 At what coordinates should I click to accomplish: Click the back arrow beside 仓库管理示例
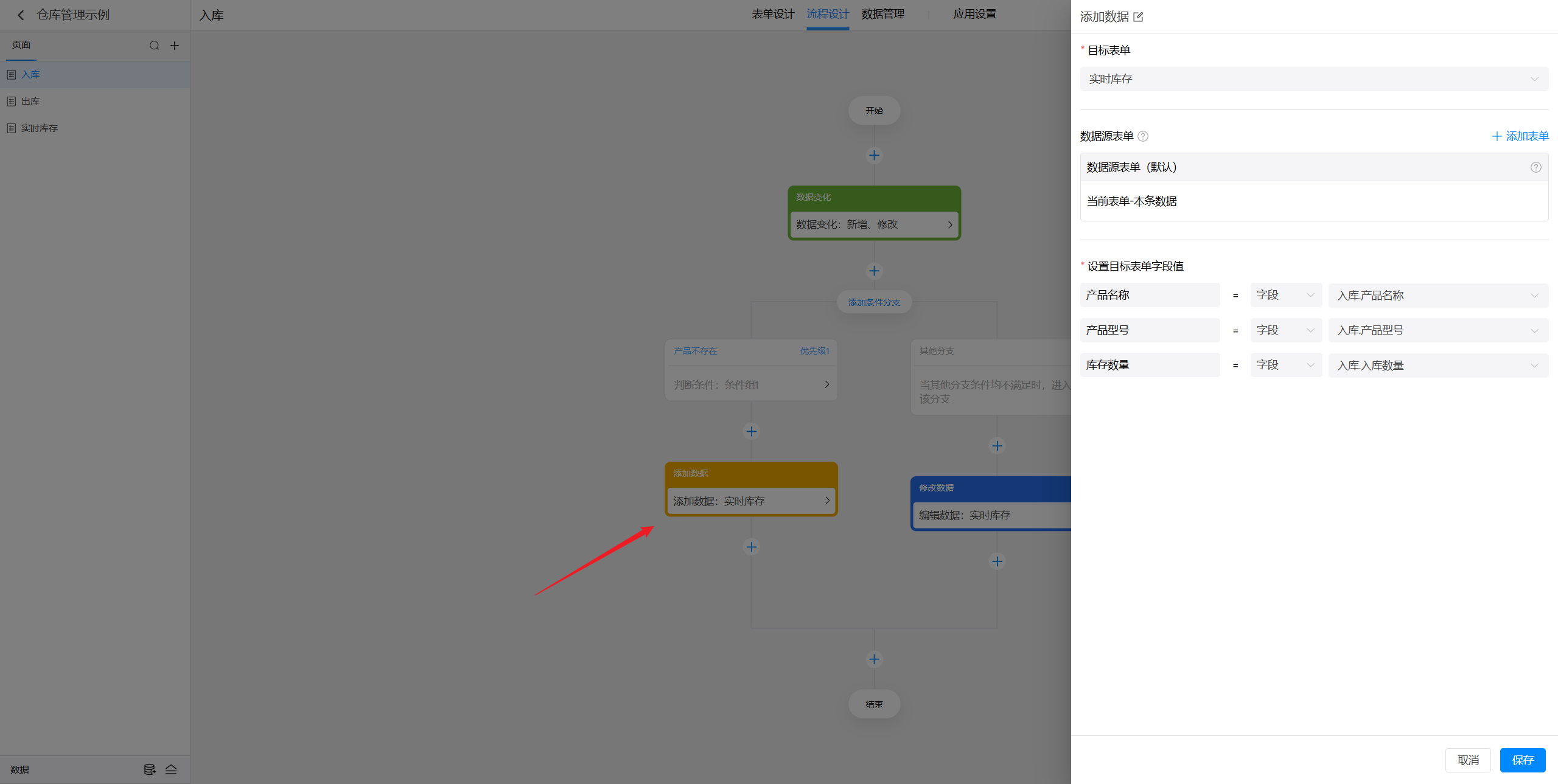pos(21,15)
